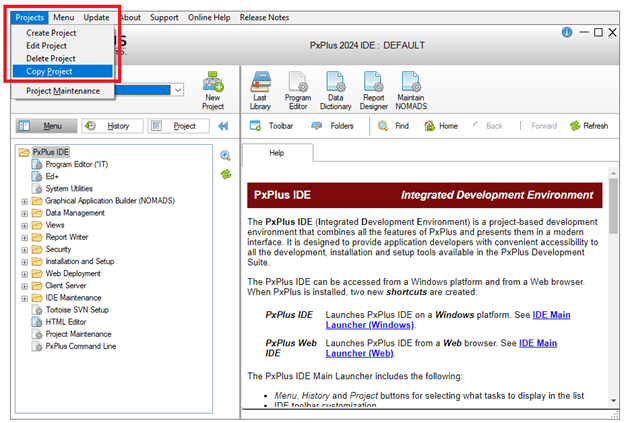Screen dimensions: 624x423
Task: Choose Copy Project menu entry
Action: 63,71
